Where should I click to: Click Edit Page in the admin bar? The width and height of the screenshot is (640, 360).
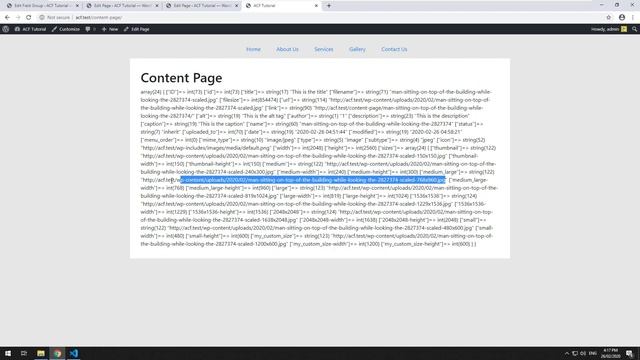(137, 29)
